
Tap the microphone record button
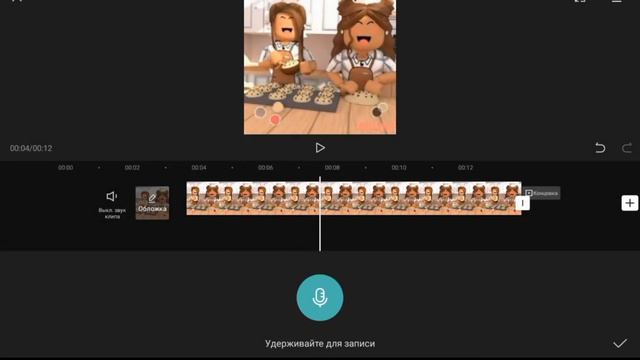coord(320,298)
